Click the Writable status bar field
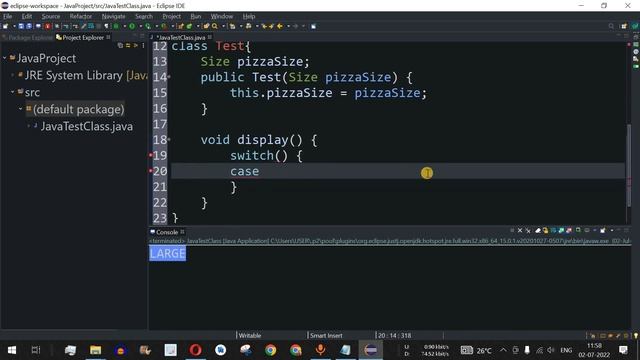 pyautogui.click(x=250, y=336)
